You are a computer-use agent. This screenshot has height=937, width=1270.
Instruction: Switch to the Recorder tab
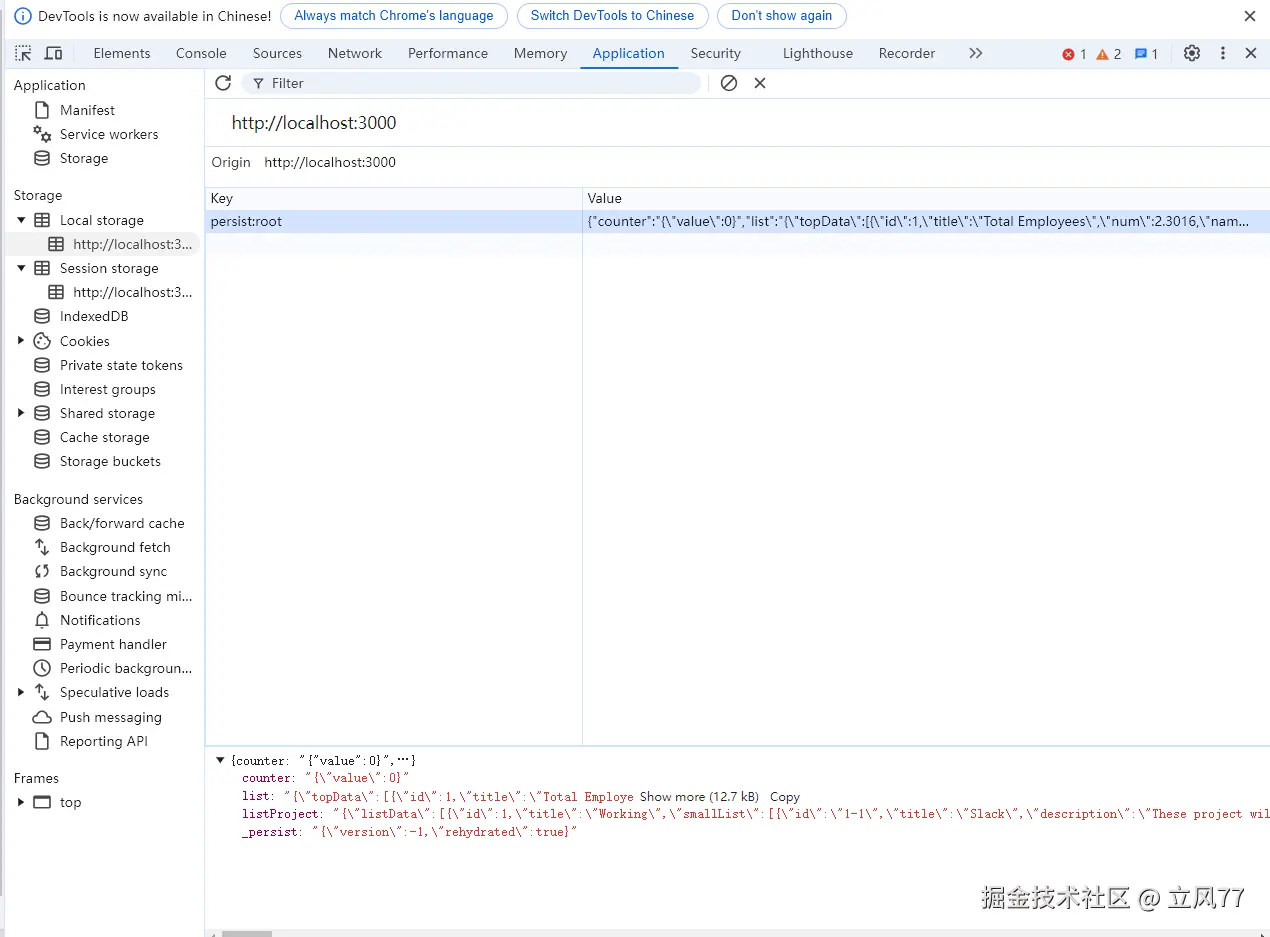tap(907, 53)
